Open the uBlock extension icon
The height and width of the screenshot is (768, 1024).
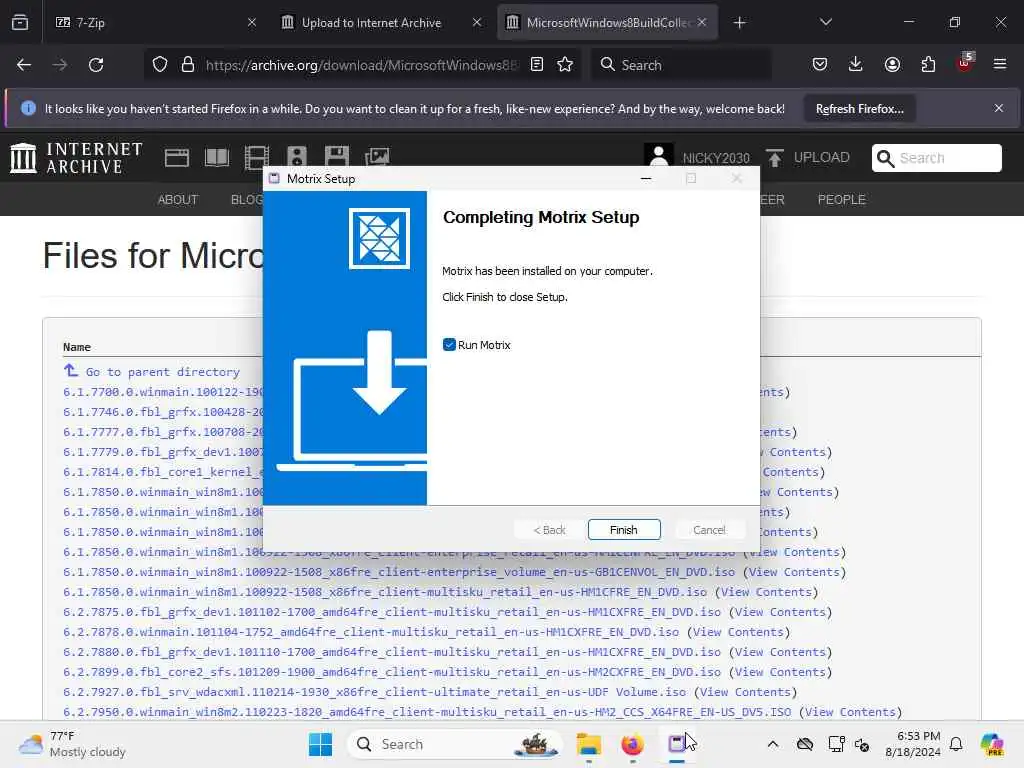(964, 63)
